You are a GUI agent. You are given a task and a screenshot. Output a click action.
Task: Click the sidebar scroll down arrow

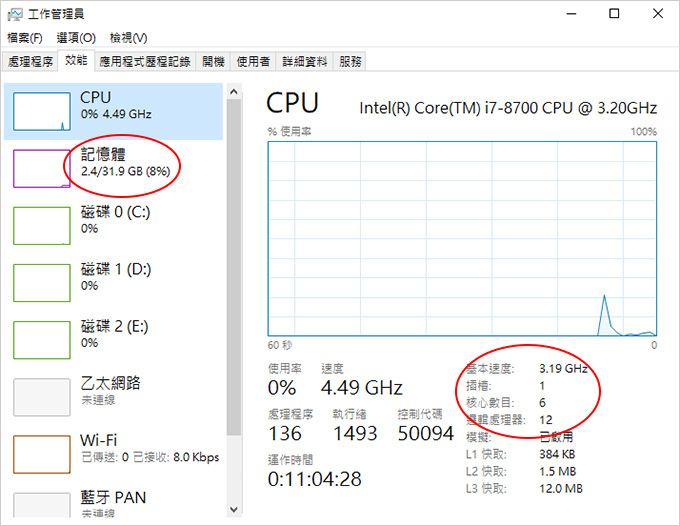pyautogui.click(x=234, y=509)
